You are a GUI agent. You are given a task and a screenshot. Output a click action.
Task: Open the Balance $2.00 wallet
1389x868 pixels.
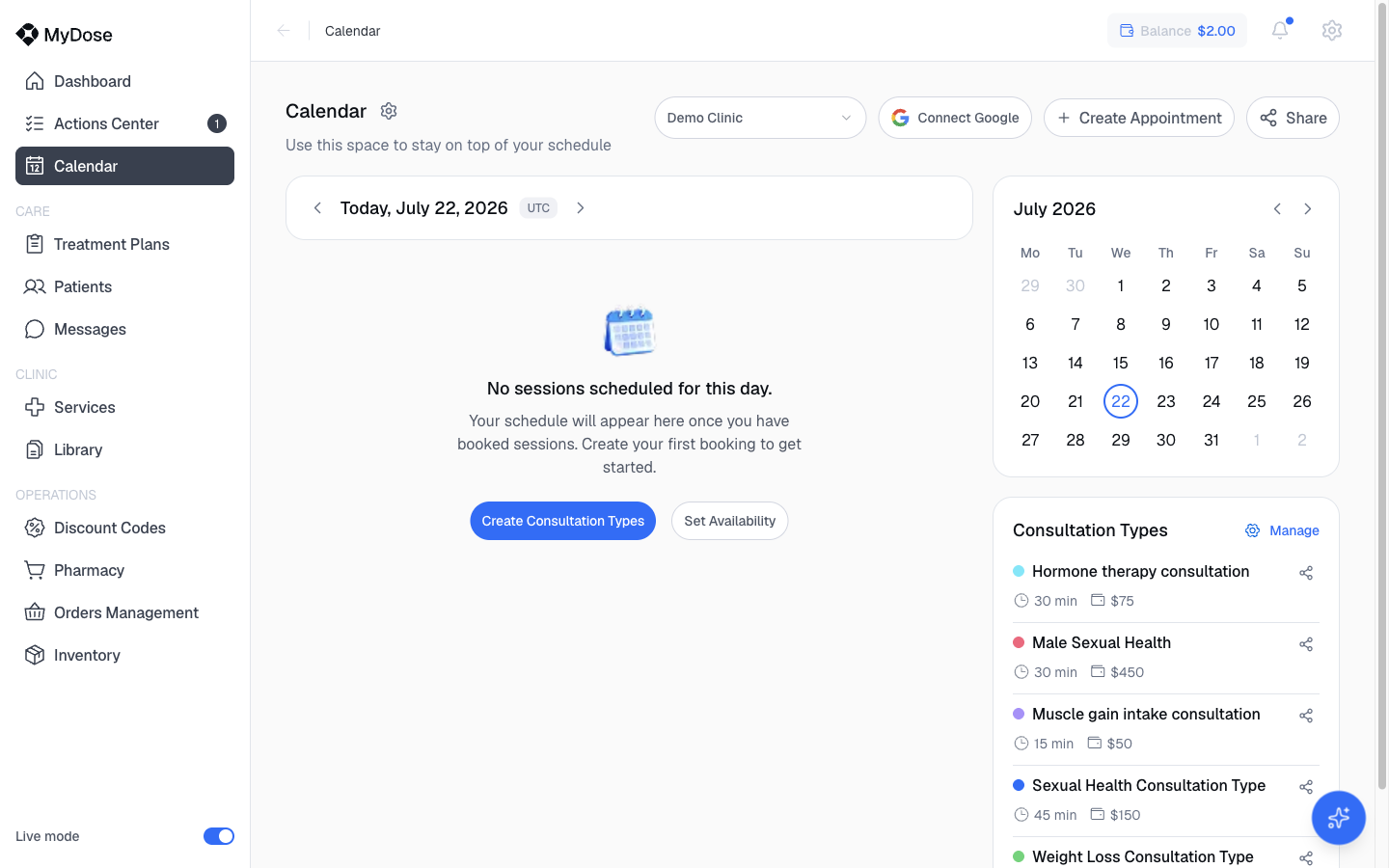tap(1177, 31)
